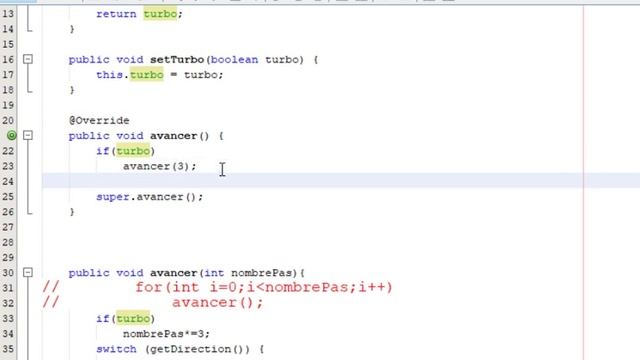Collapse the avancer(int nombrePas) method fold

tap(28, 272)
